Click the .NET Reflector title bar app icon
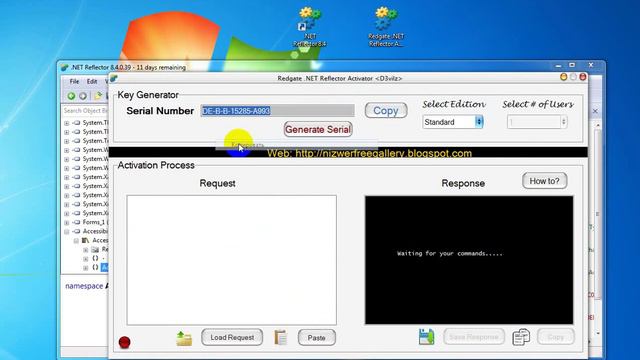 (x=64, y=67)
